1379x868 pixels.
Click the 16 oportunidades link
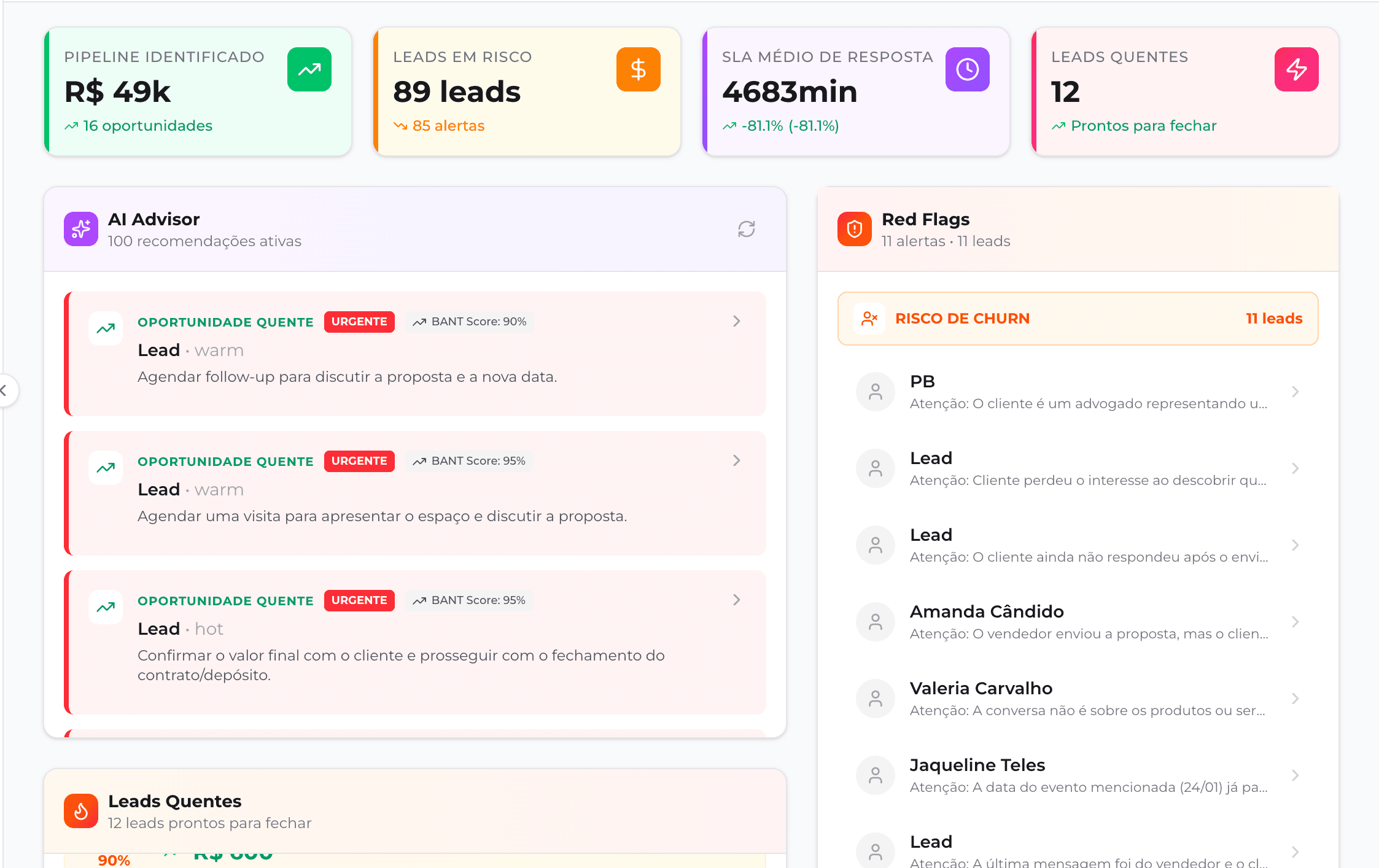pyautogui.click(x=147, y=126)
